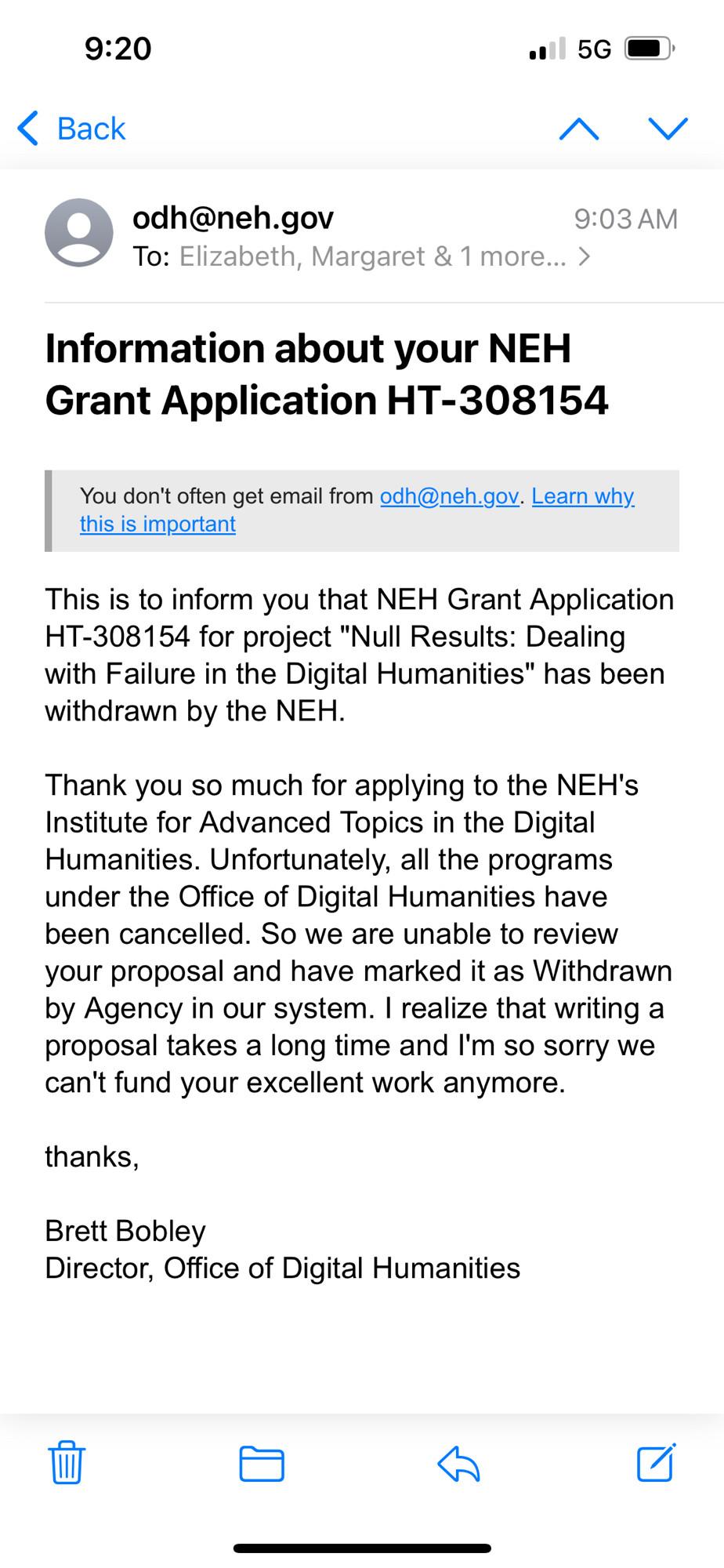The width and height of the screenshot is (724, 1568).
Task: Tap the clock in status bar
Action: click(118, 49)
